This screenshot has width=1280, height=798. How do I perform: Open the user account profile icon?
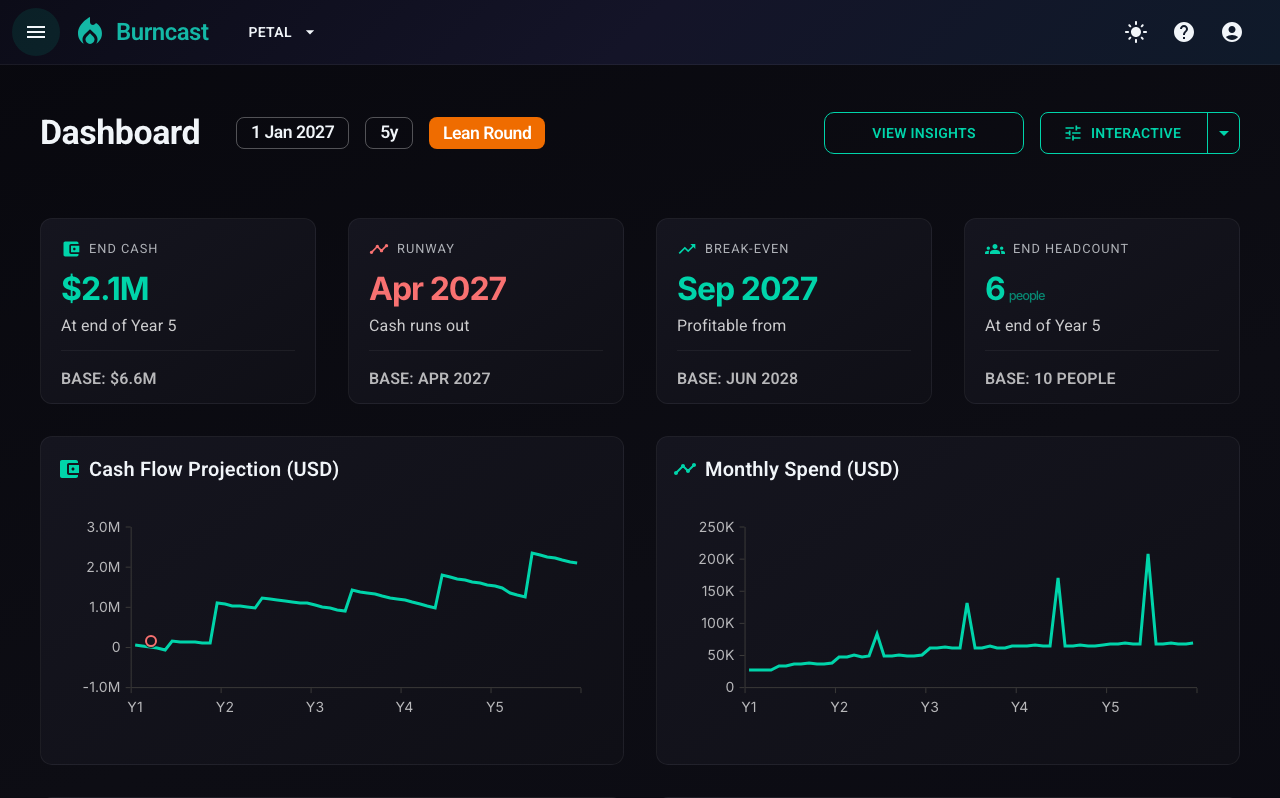1232,32
